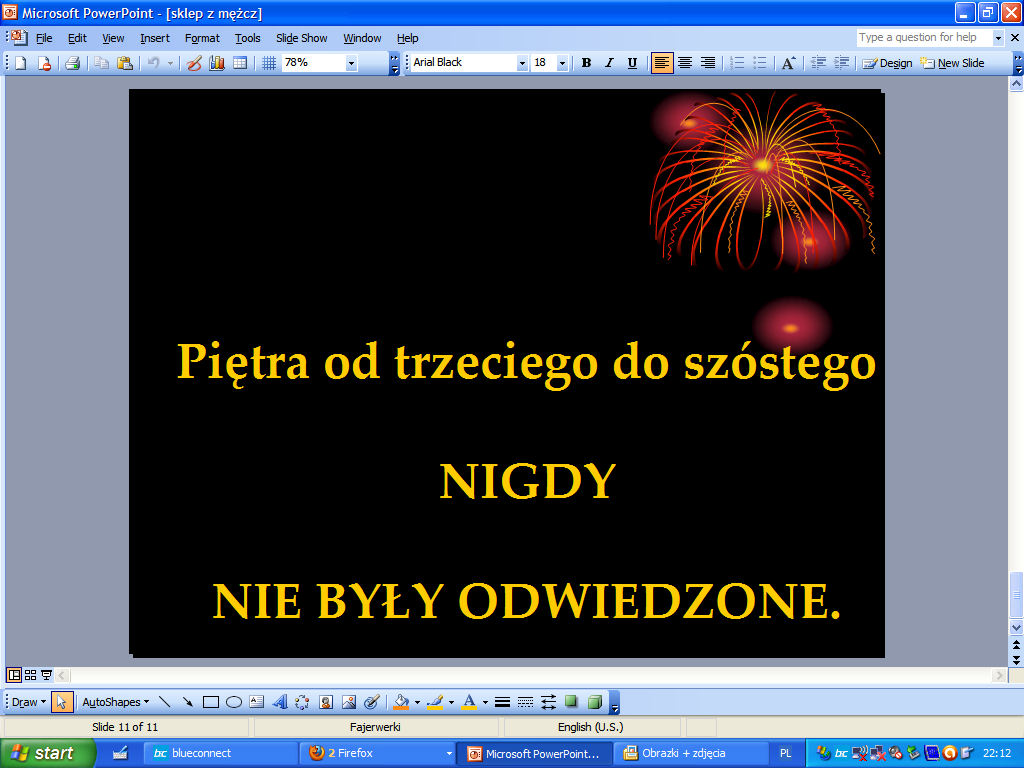Open Font Color dropdown arrow

[x=485, y=702]
